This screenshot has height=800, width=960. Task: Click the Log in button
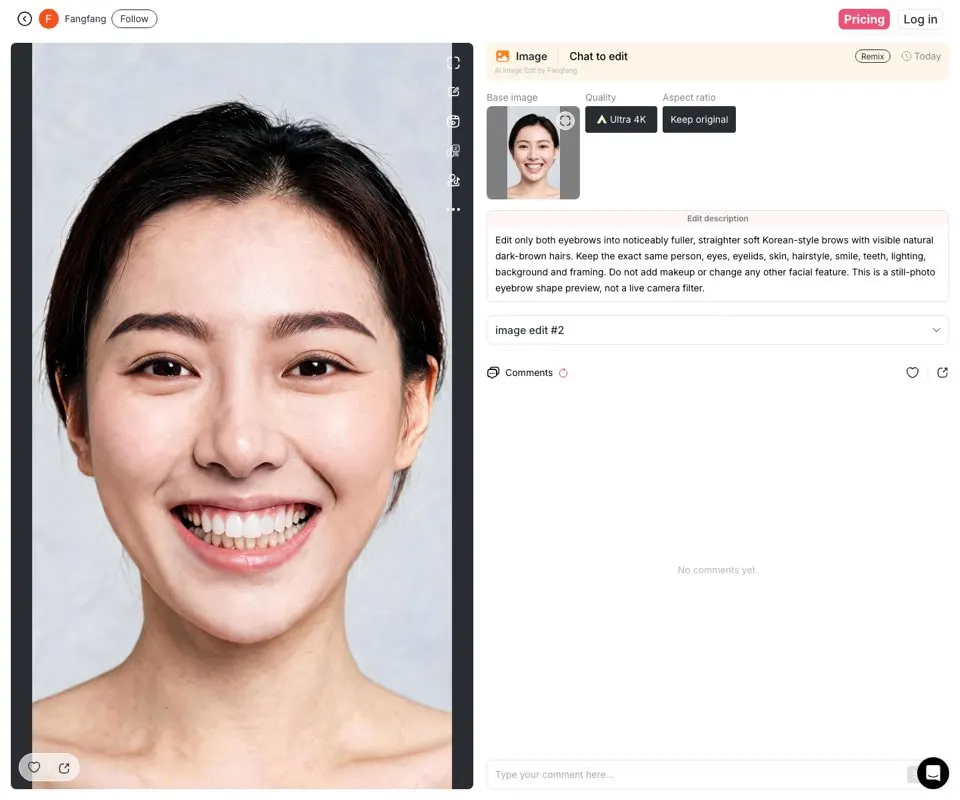coord(920,19)
